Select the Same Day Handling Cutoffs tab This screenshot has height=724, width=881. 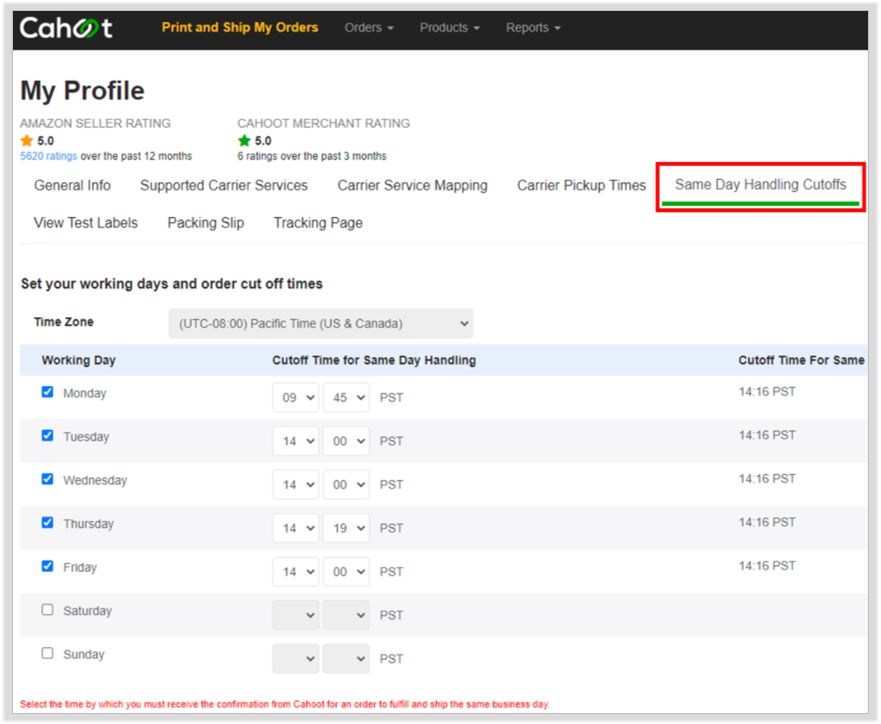point(761,185)
